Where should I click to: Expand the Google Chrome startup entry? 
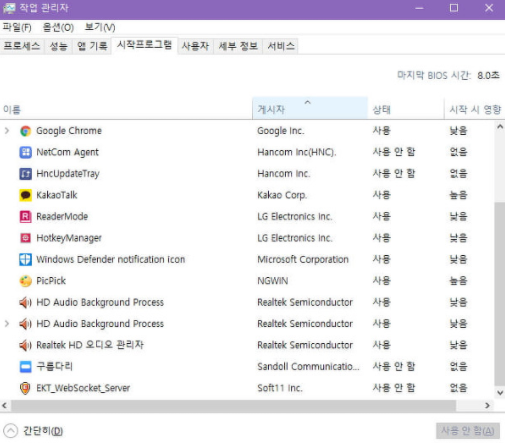pyautogui.click(x=7, y=131)
